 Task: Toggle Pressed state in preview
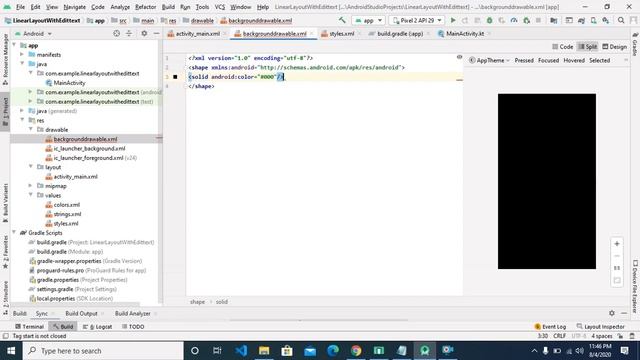[524, 60]
